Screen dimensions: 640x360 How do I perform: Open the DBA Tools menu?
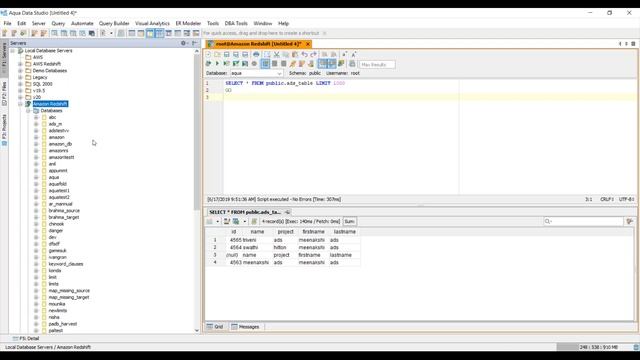tap(236, 23)
